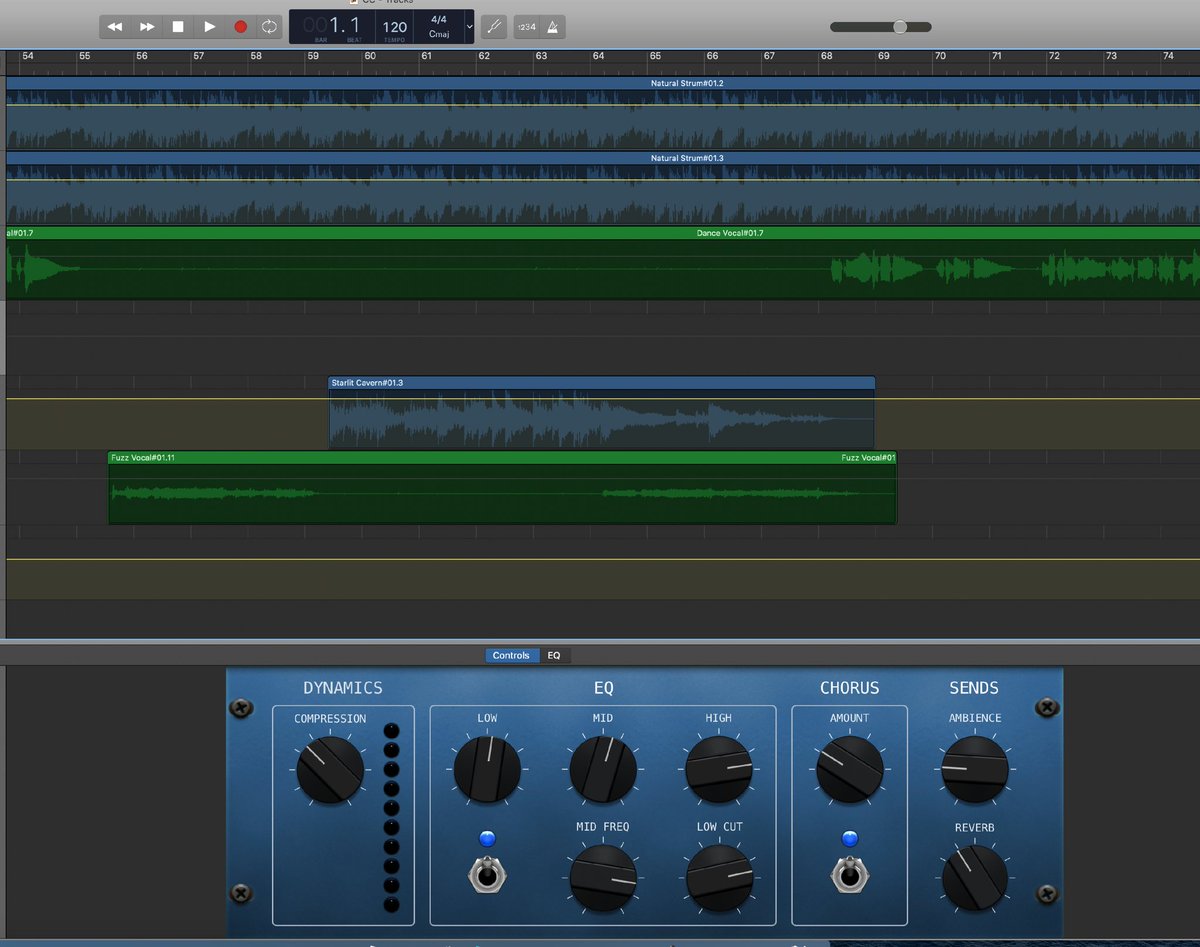This screenshot has height=947, width=1200.
Task: Open the Tuner with the tuning fork icon
Action: click(493, 27)
